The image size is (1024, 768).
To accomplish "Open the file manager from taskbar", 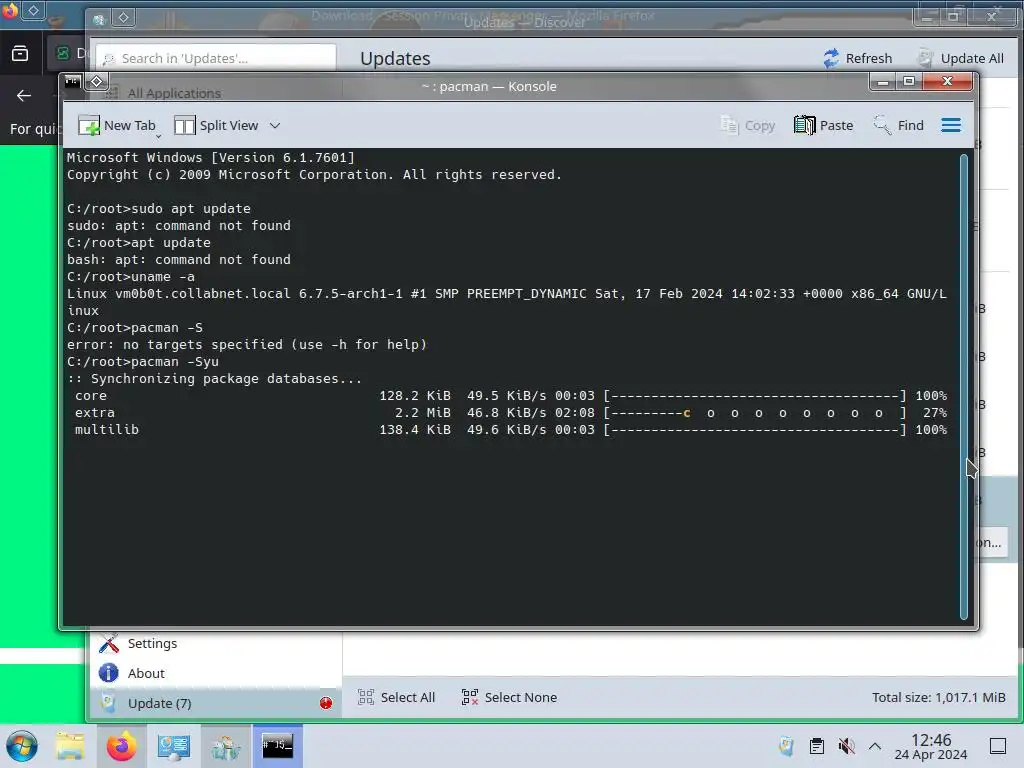I will coord(70,746).
